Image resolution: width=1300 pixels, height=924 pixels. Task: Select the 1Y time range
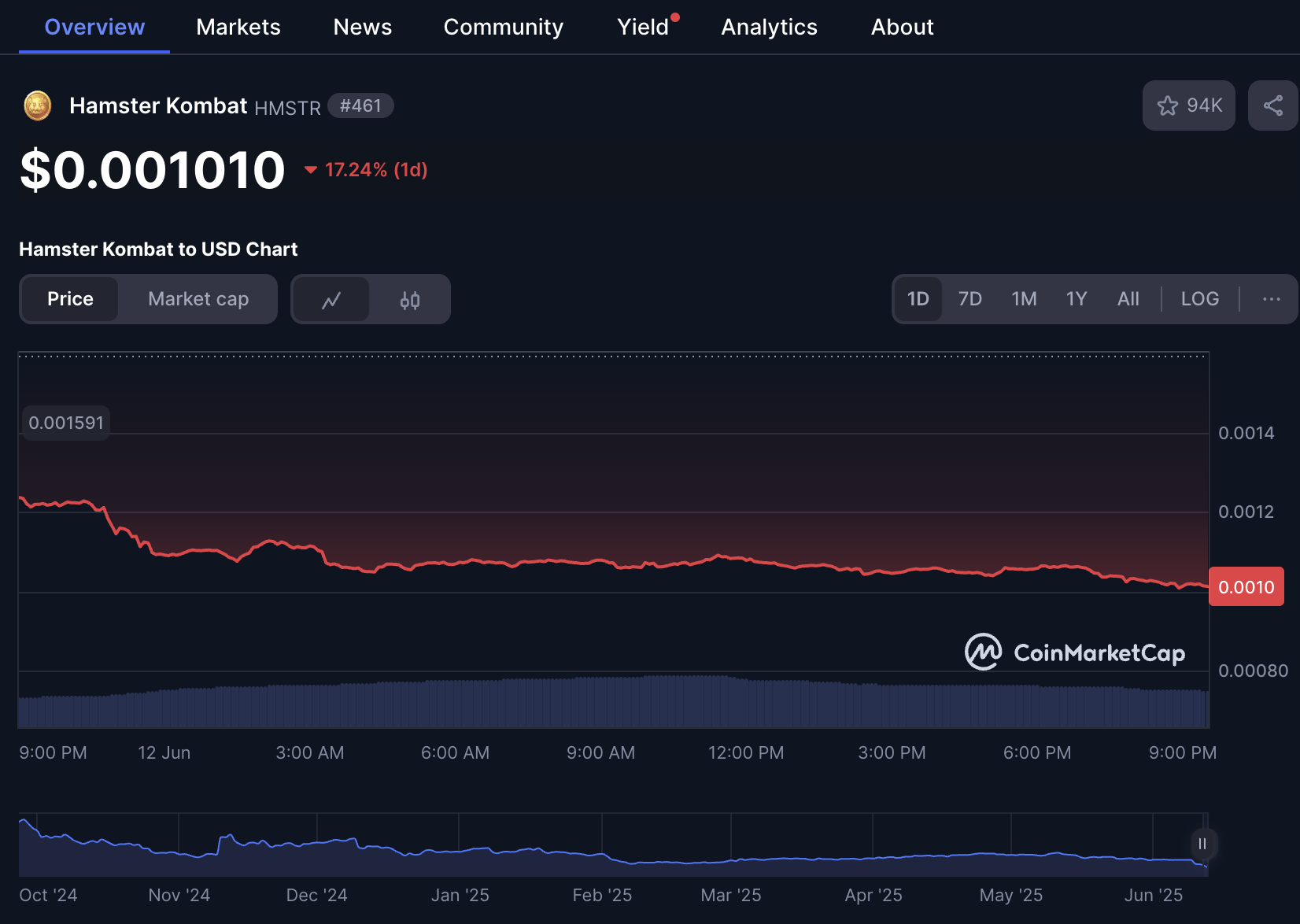click(1077, 299)
